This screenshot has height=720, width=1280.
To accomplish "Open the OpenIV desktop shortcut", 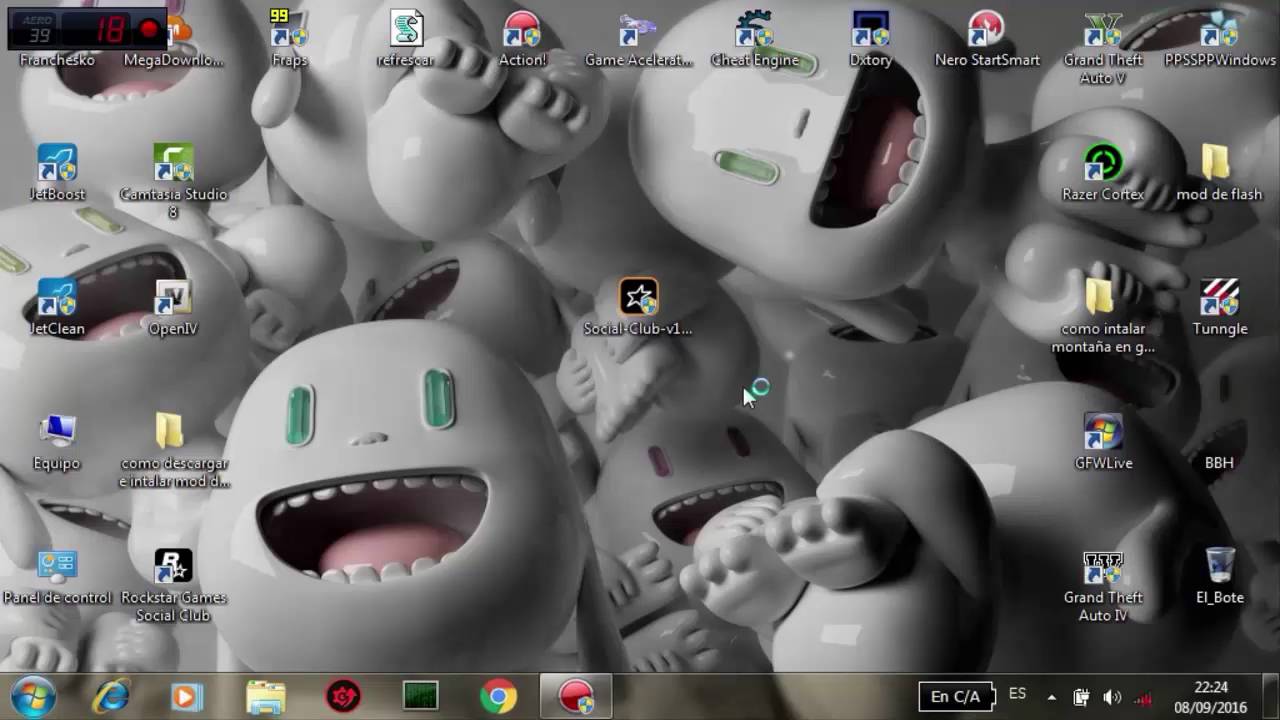I will pyautogui.click(x=173, y=307).
